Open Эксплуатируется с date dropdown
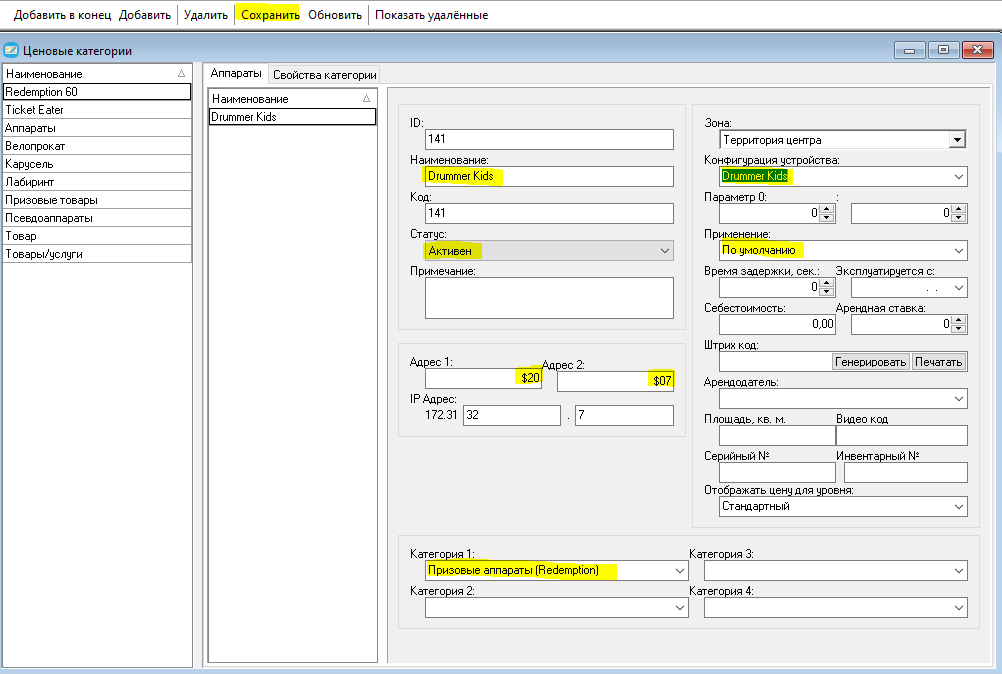Viewport: 1002px width, 674px height. [959, 287]
